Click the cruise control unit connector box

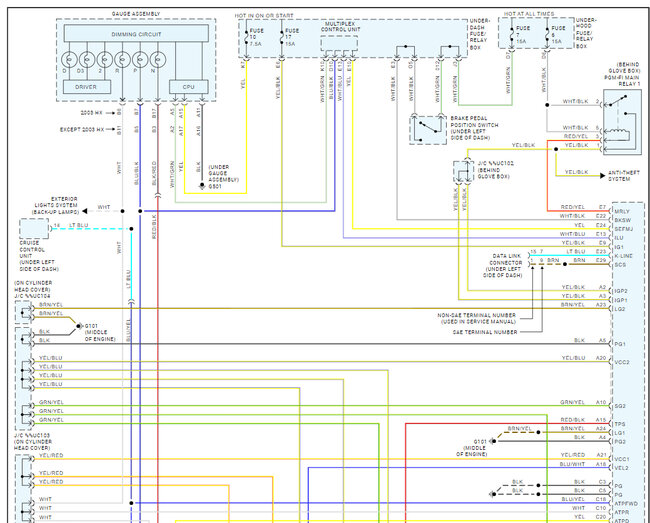[34, 229]
